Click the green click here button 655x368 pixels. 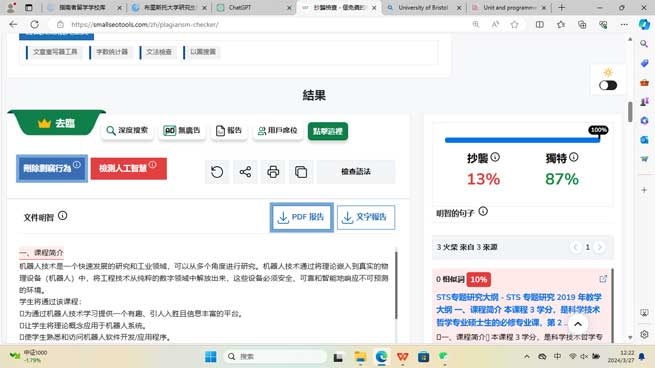click(x=328, y=131)
